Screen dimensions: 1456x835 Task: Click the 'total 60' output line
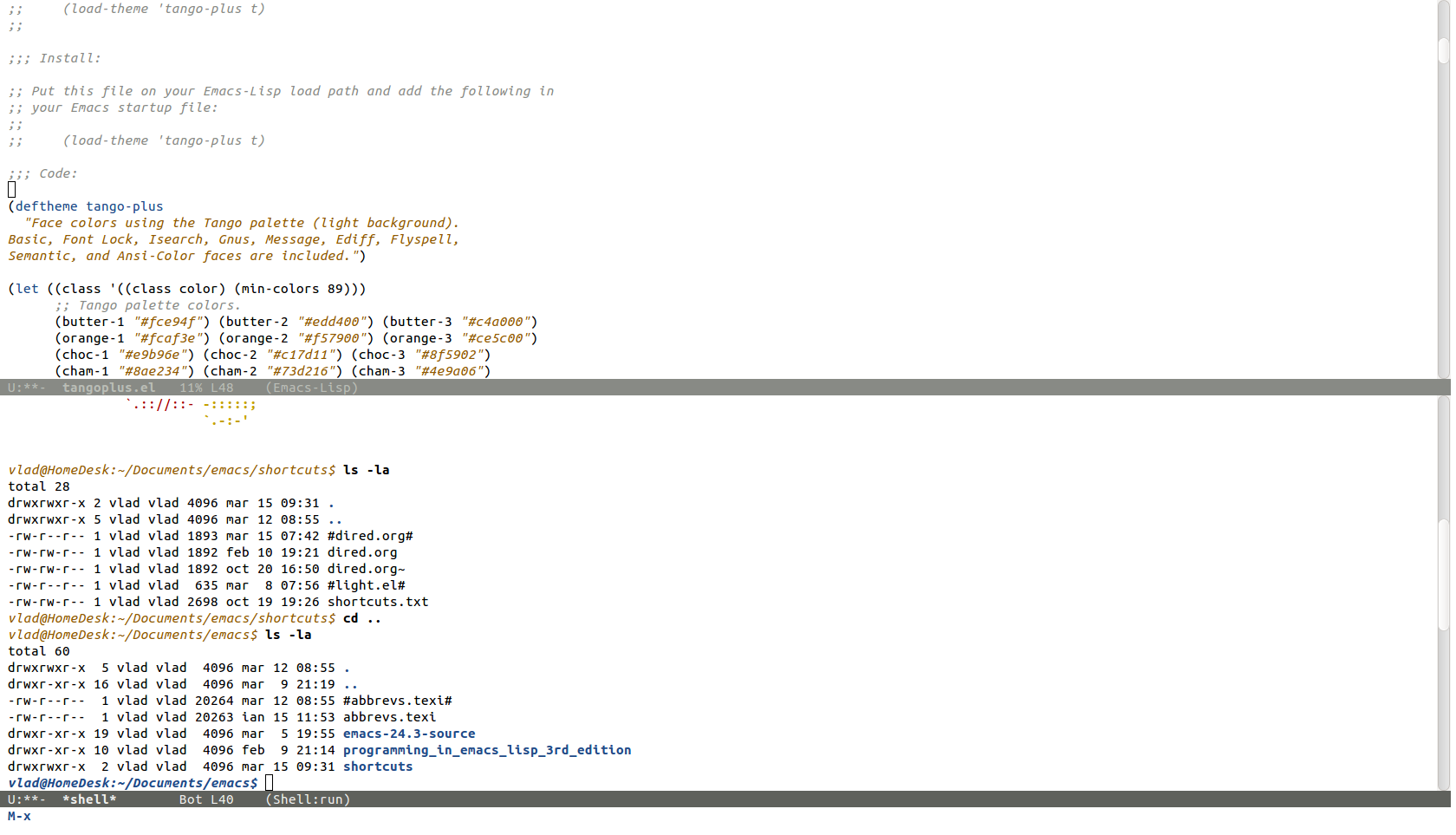click(39, 651)
